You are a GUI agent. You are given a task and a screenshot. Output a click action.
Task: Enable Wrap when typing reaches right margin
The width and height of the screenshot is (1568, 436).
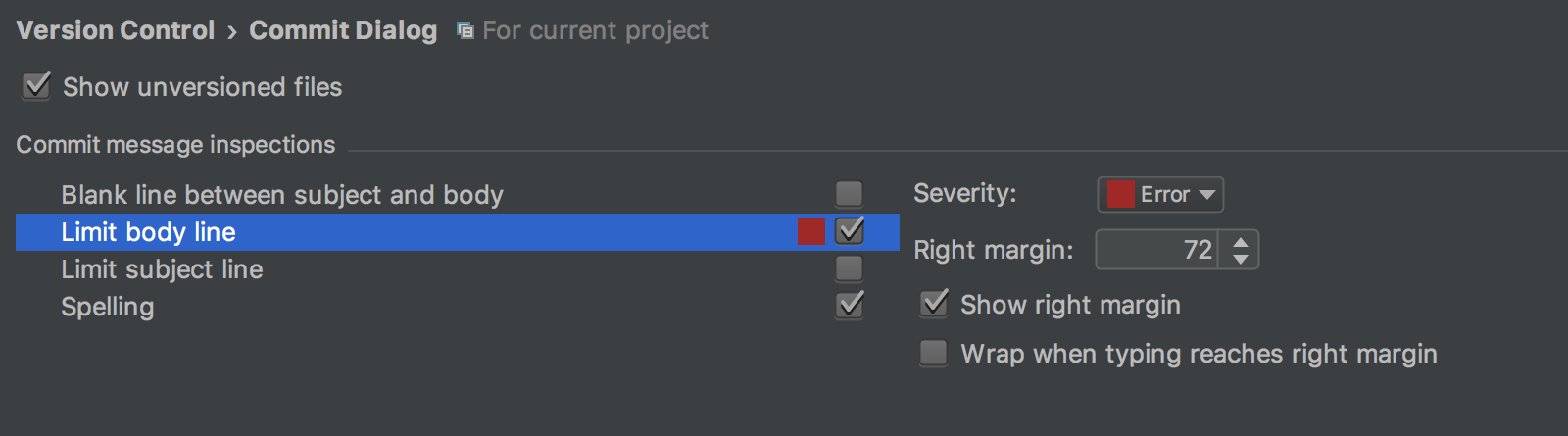(x=934, y=353)
